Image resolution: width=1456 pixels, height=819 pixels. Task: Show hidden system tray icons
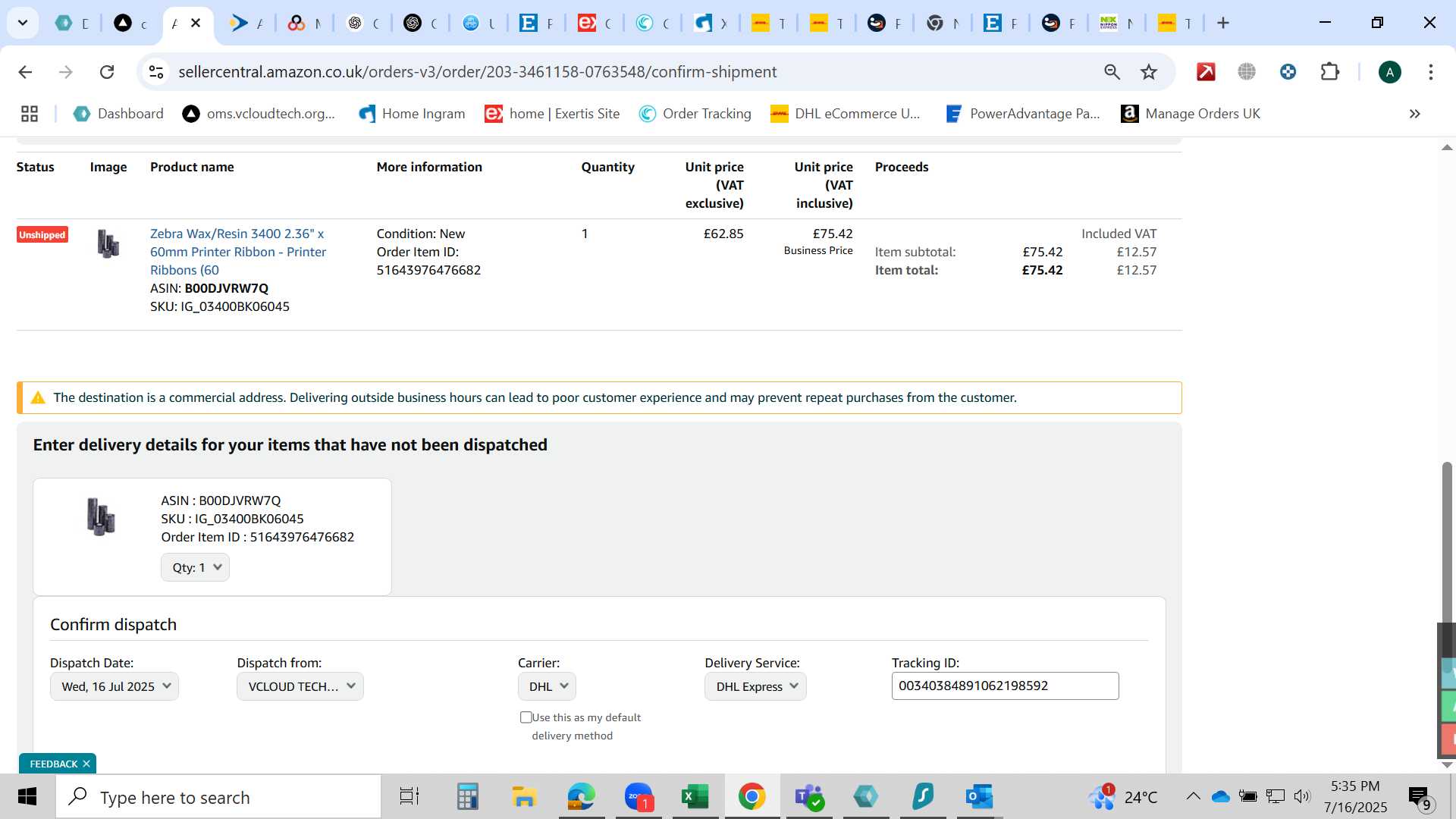pos(1193,796)
